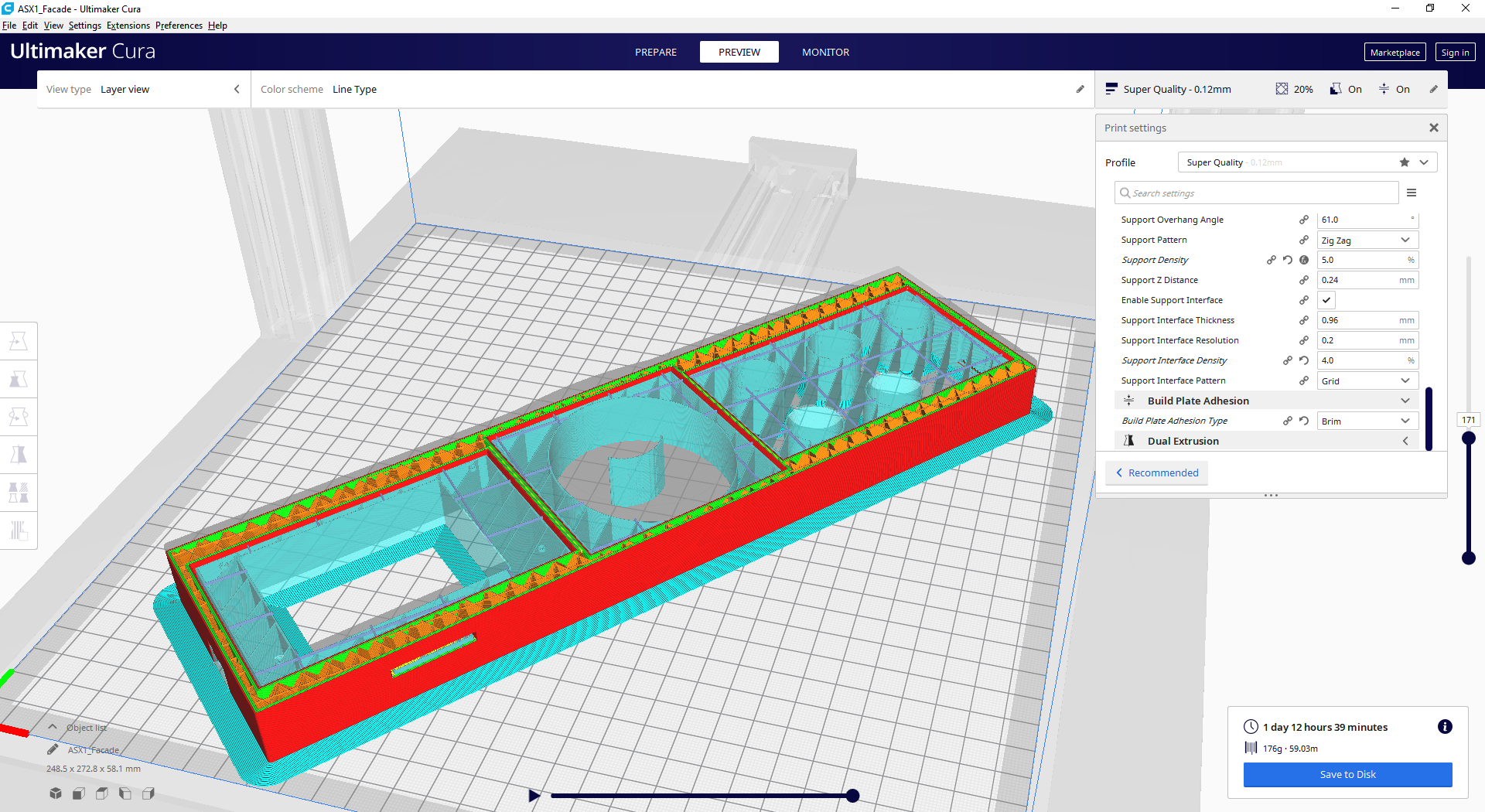The image size is (1485, 812).
Task: Select the Support Blocker tool
Action: [x=19, y=531]
